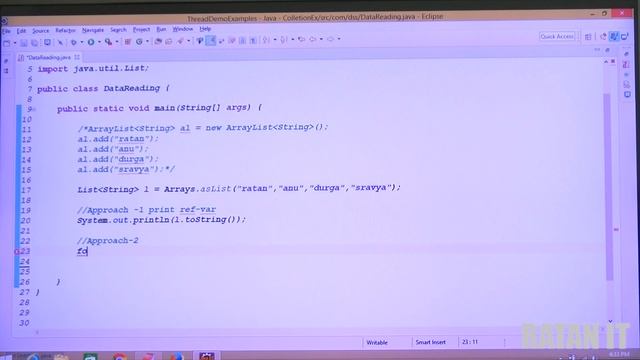Viewport: 640px width, 360px height.
Task: Click the editor vertical scrollbar
Action: coord(608,186)
